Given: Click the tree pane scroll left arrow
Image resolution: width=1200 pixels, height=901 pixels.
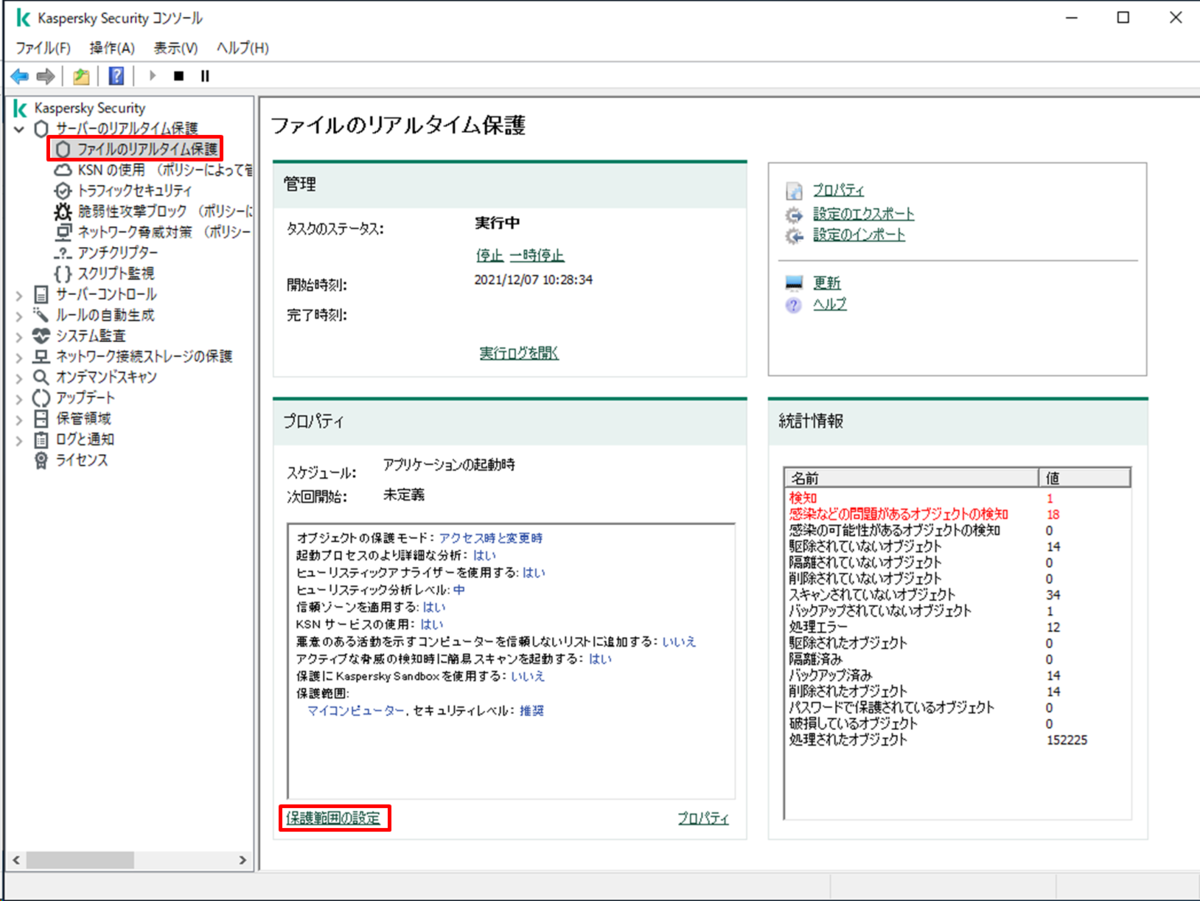Looking at the screenshot, I should pyautogui.click(x=16, y=860).
